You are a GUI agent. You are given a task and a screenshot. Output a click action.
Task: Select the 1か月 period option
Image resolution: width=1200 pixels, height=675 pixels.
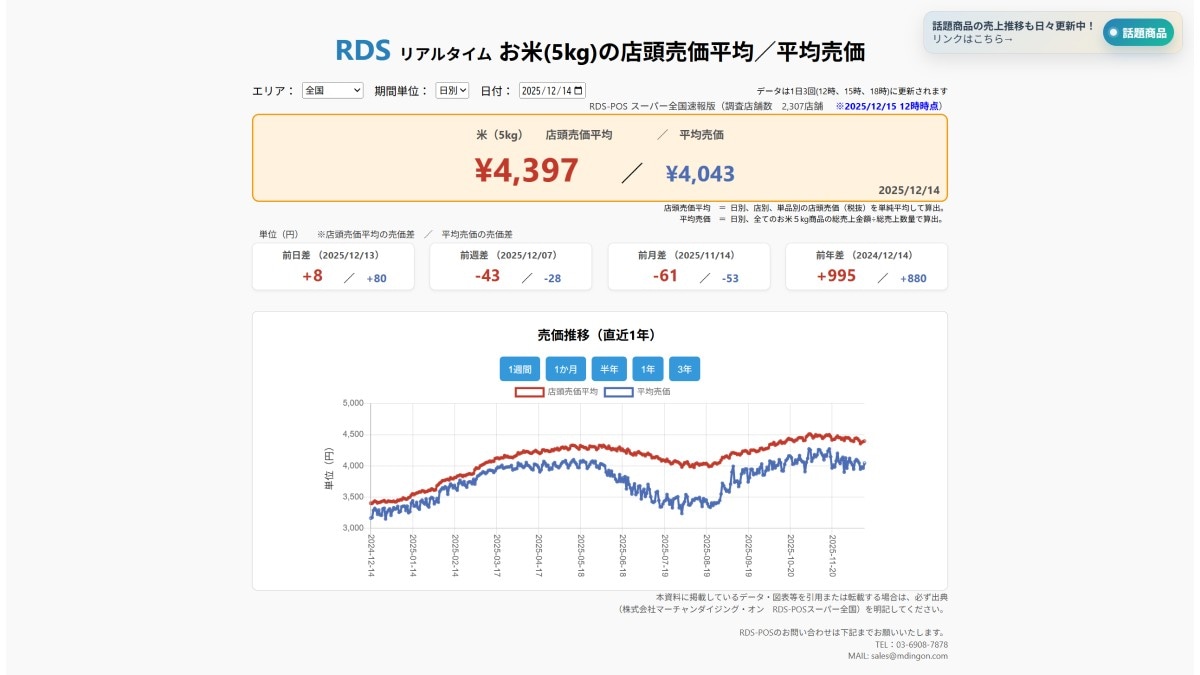click(x=565, y=369)
